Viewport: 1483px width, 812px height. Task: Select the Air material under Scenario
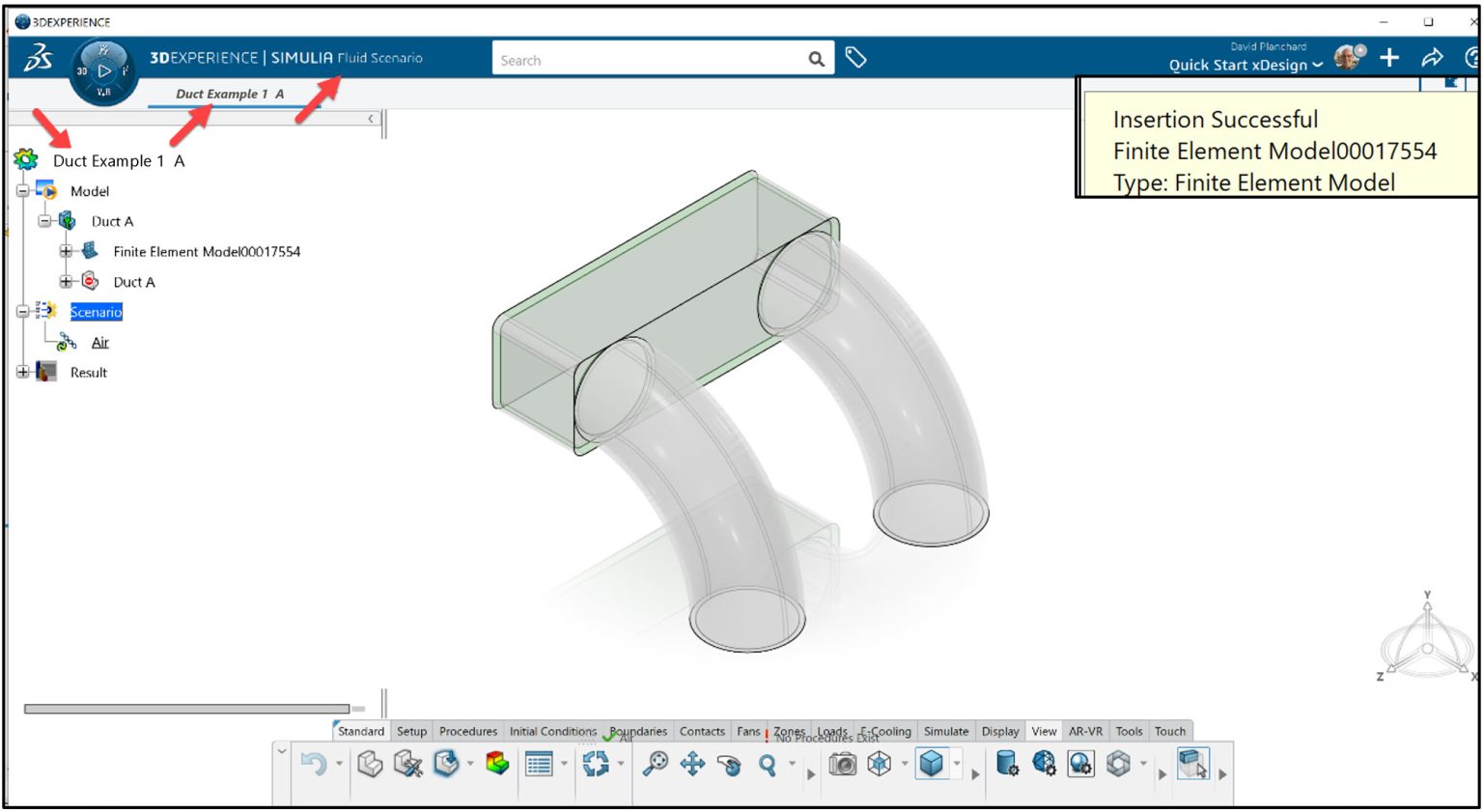pyautogui.click(x=99, y=342)
